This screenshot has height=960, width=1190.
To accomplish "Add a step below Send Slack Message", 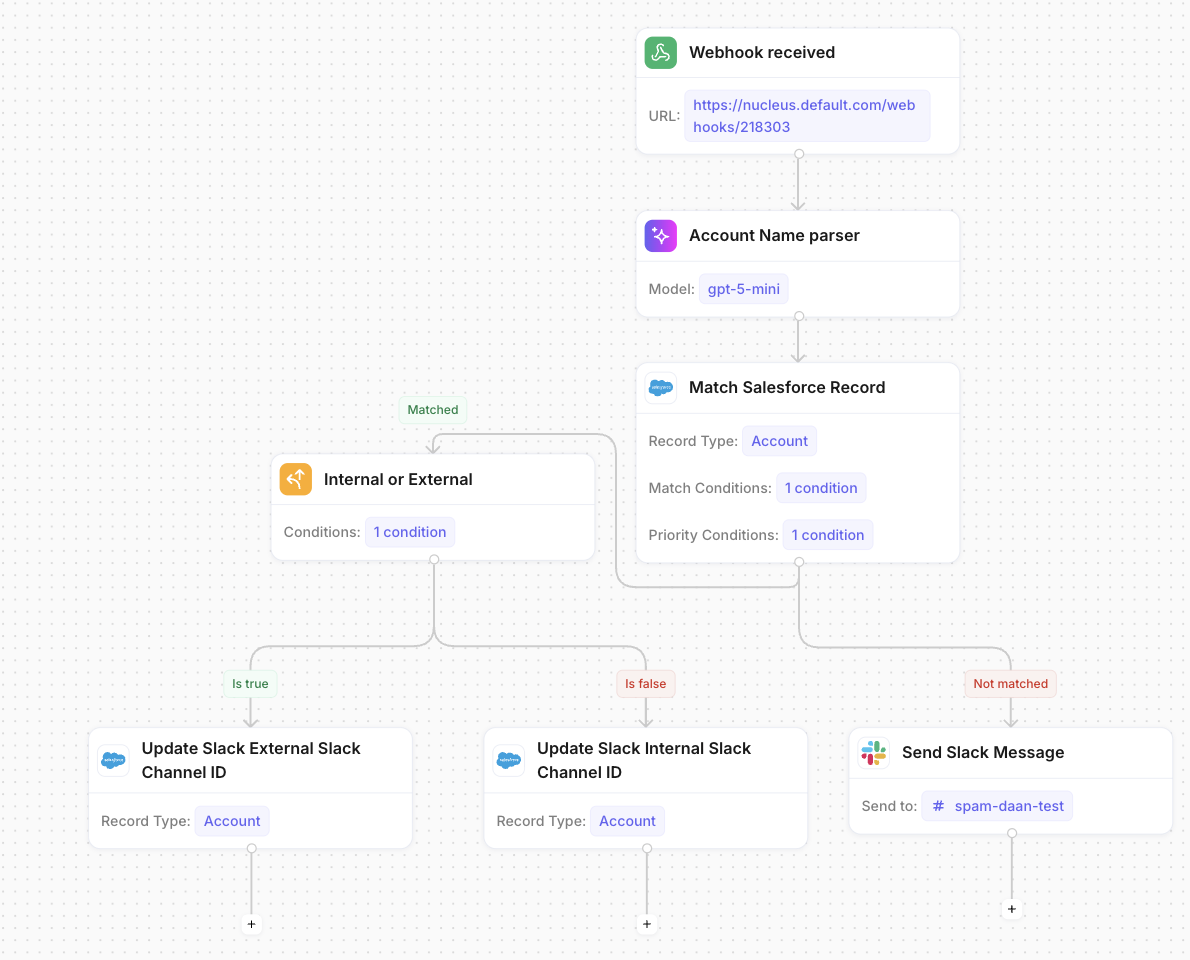I will [x=1012, y=910].
